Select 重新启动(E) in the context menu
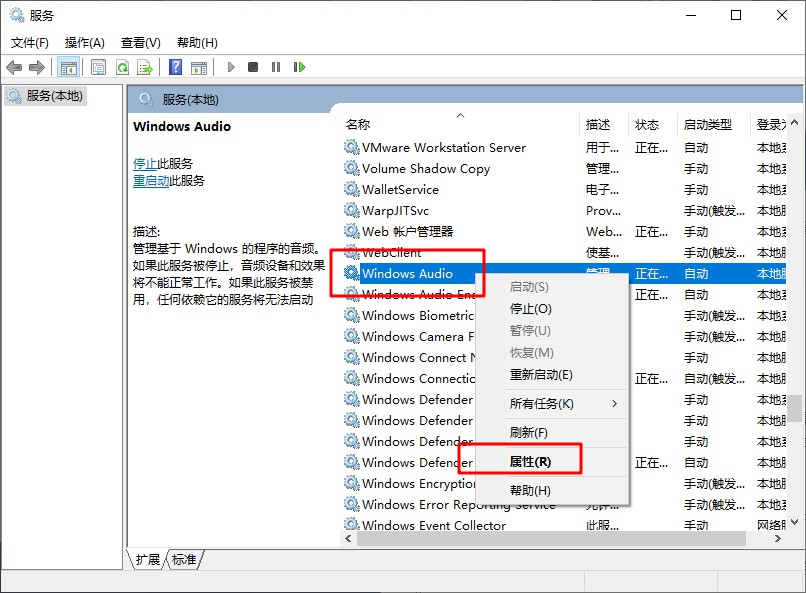The height and width of the screenshot is (593, 806). pyautogui.click(x=541, y=375)
